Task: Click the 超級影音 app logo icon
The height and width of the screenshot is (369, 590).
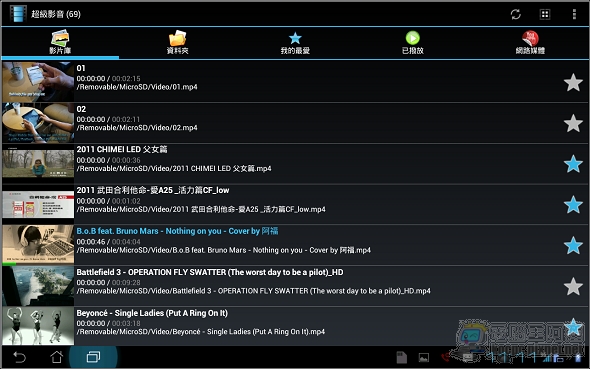Action: [x=18, y=14]
